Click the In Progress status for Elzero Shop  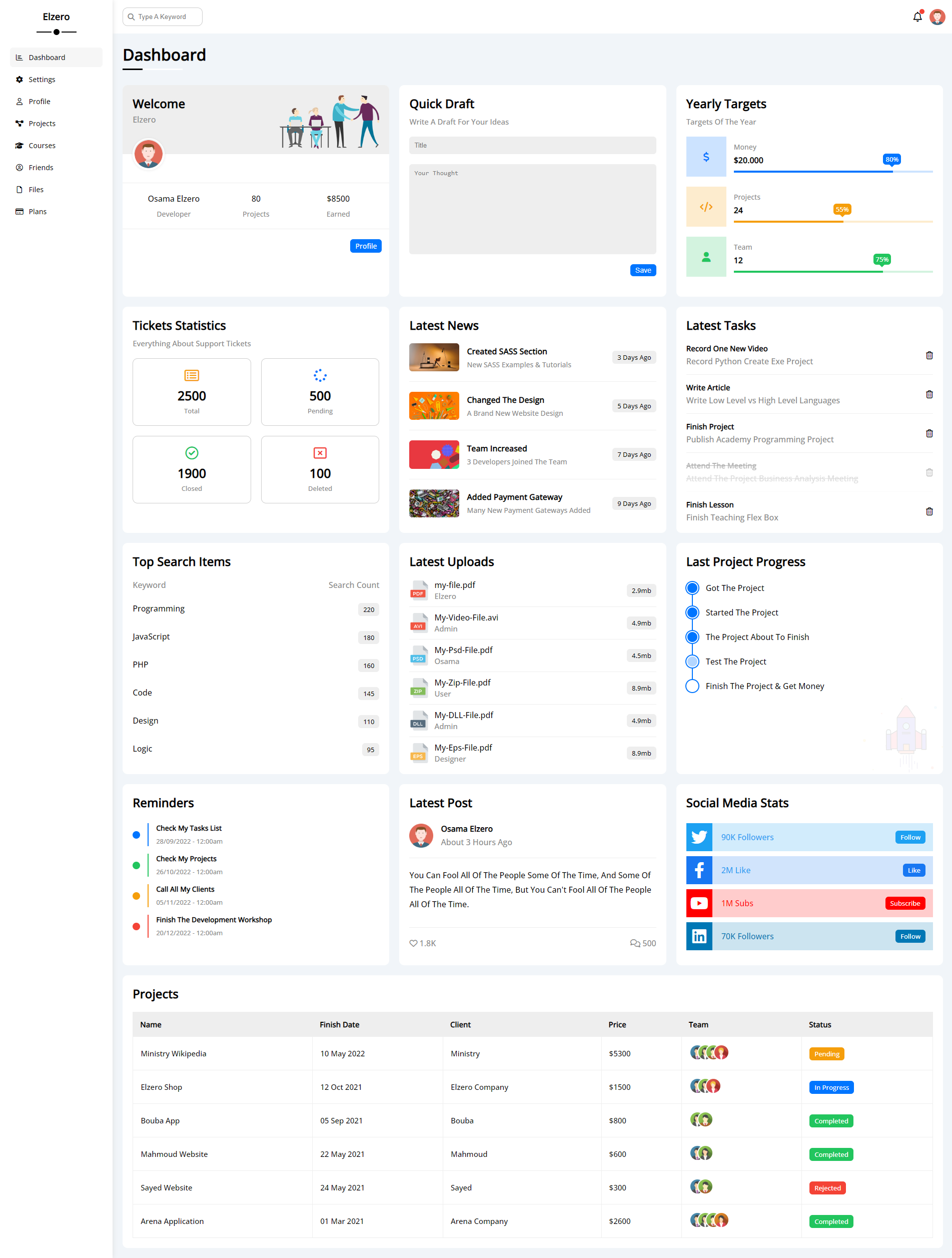point(831,1087)
